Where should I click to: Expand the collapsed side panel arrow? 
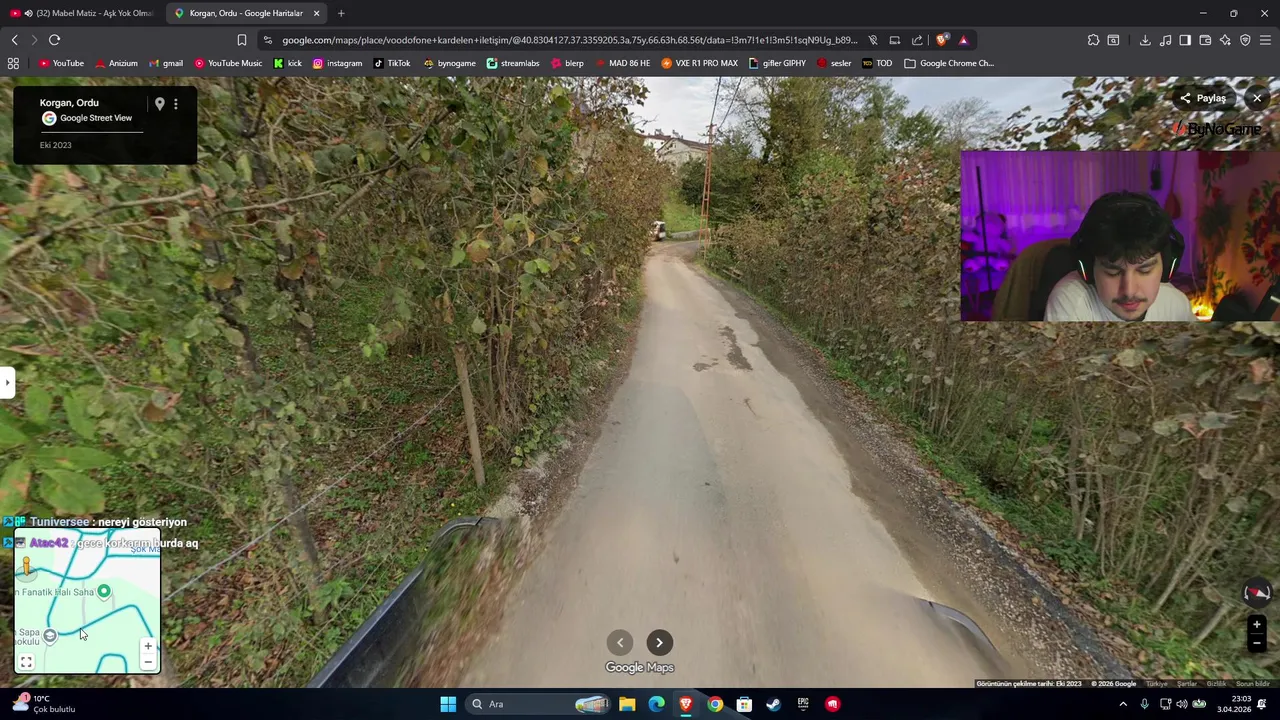[x=7, y=381]
